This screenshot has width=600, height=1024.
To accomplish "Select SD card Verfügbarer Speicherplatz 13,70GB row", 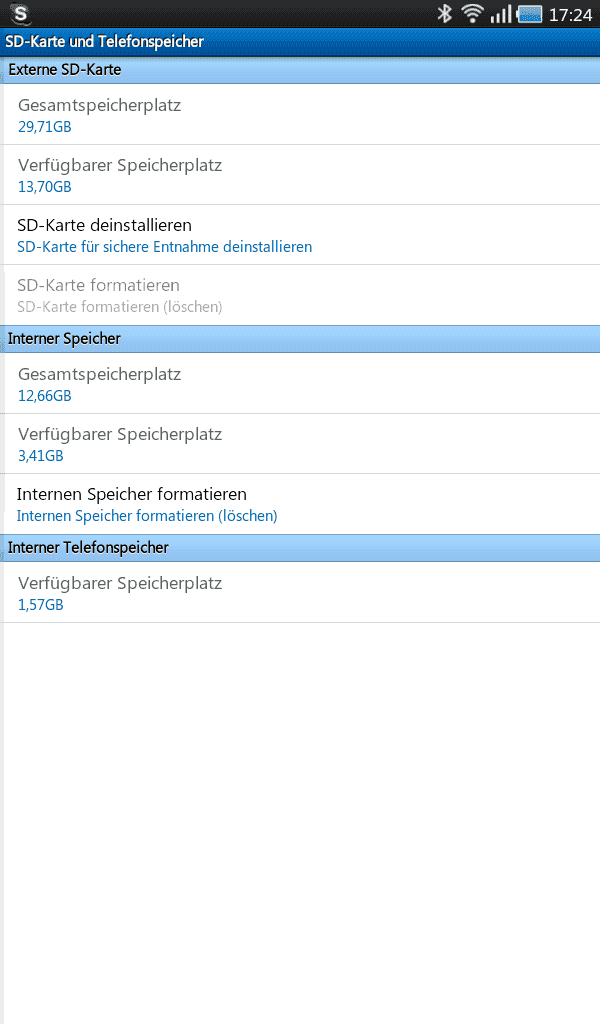I will (x=300, y=175).
